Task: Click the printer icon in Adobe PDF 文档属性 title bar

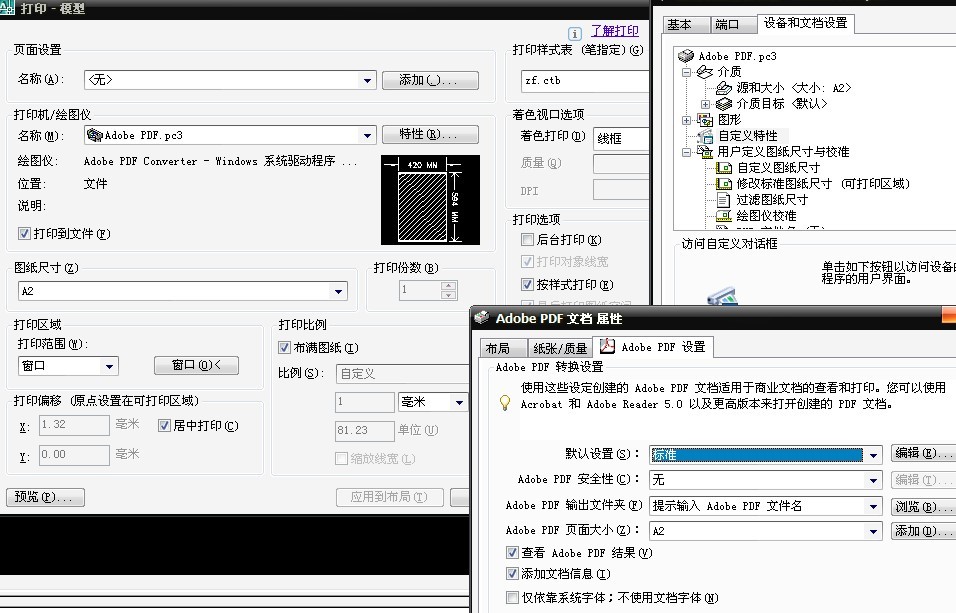Action: click(482, 317)
